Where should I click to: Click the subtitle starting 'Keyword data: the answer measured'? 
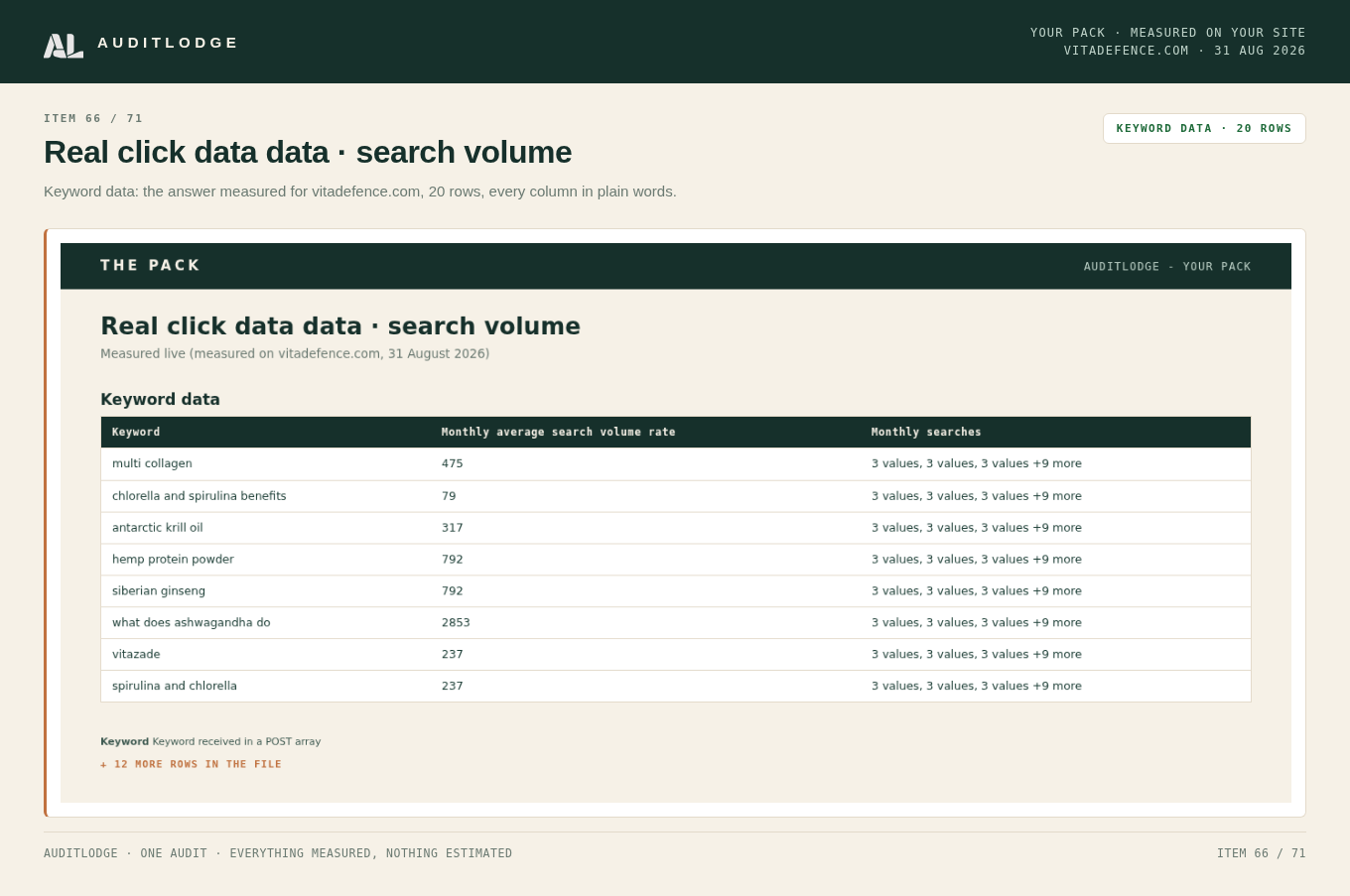coord(360,192)
